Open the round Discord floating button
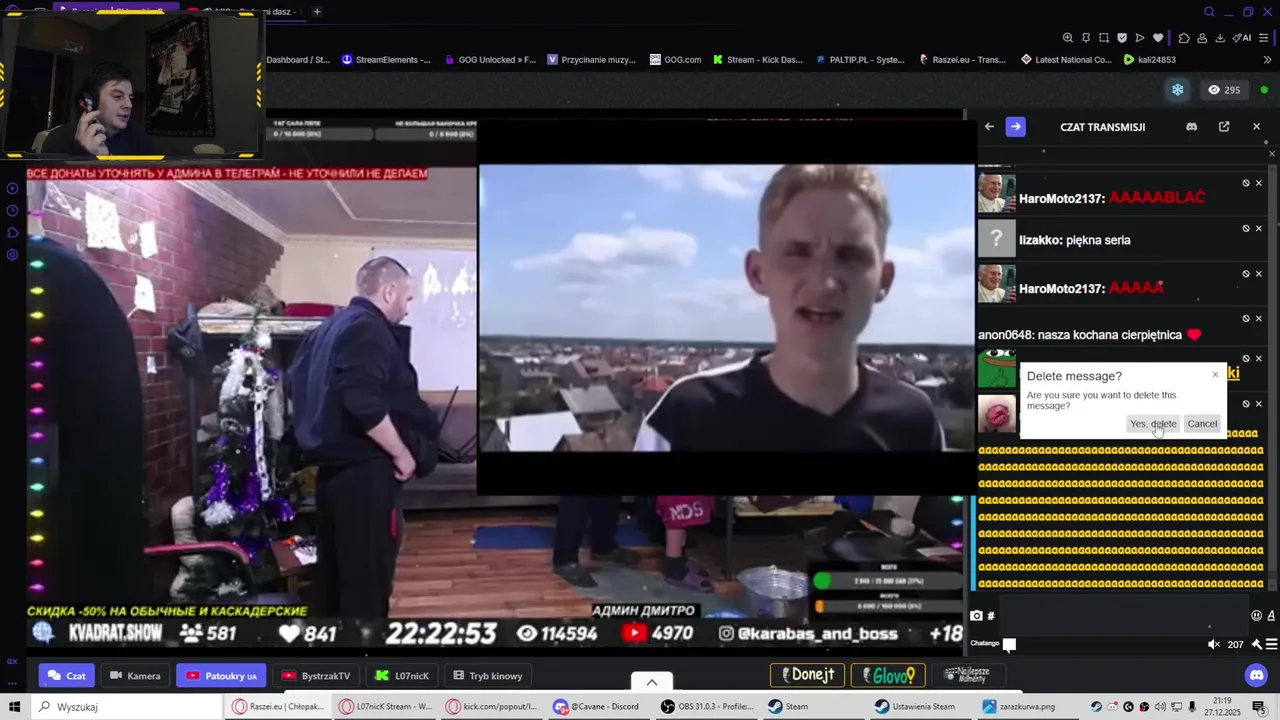The height and width of the screenshot is (720, 1280). pos(1256,675)
